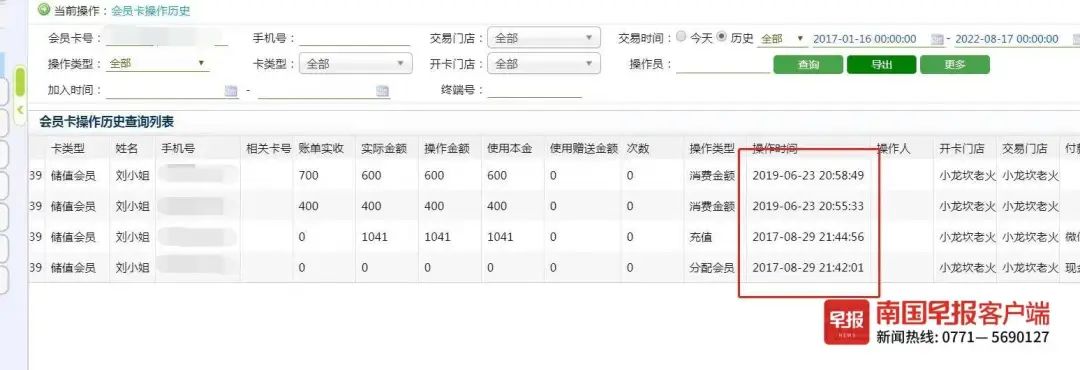Viewport: 1080px width, 370px height.
Task: Click the second 加入时间 calendar icon
Action: tap(382, 90)
